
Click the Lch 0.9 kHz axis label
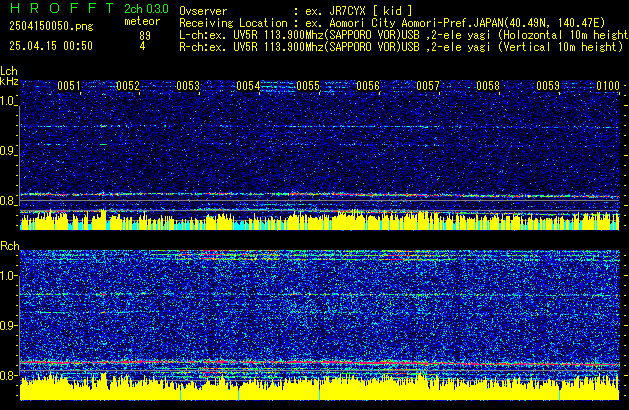(x=8, y=151)
